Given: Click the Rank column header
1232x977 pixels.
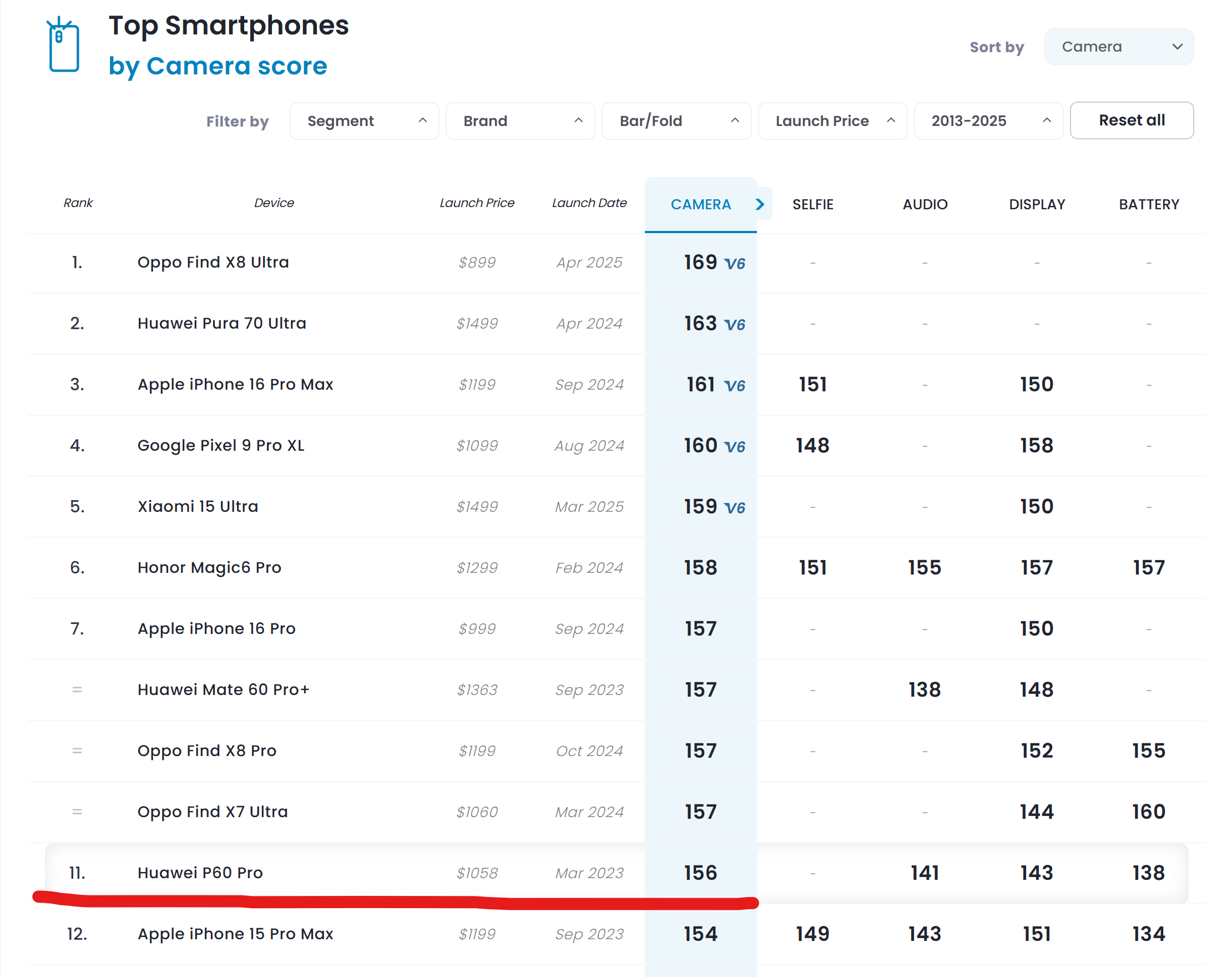Looking at the screenshot, I should (78, 203).
